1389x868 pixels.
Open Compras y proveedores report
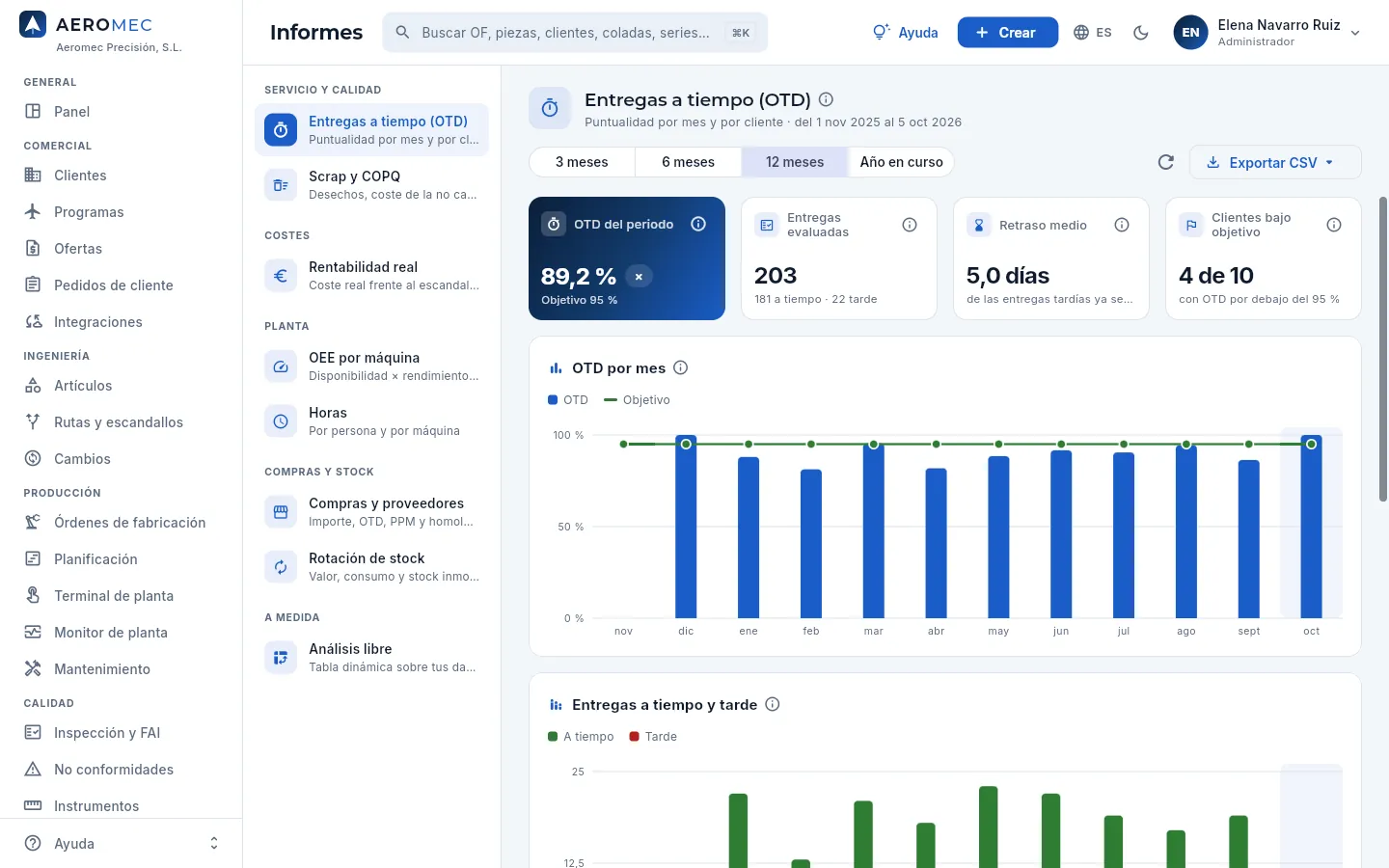371,512
